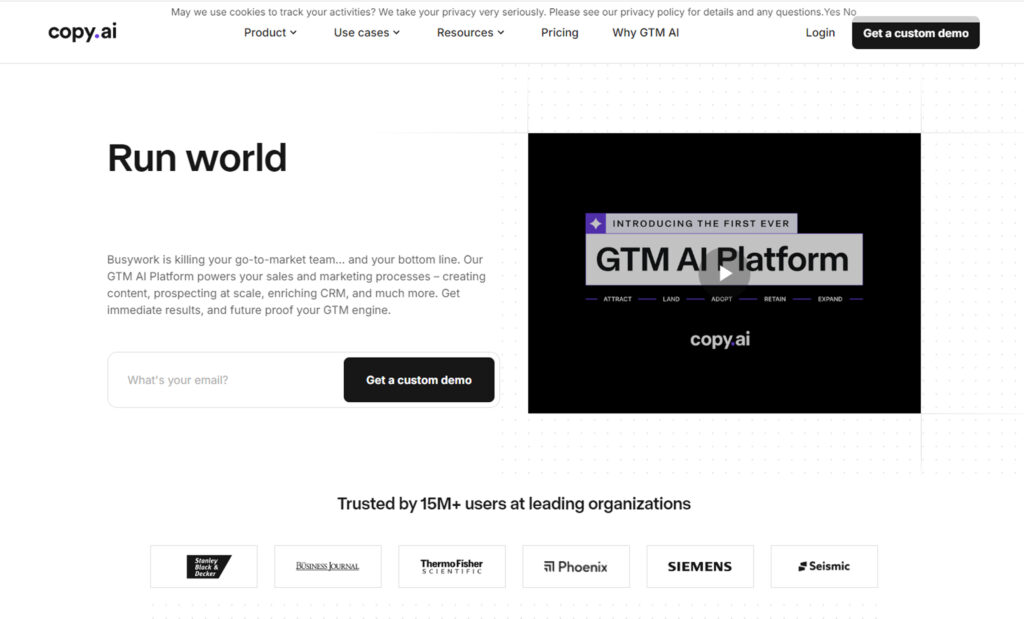Screen dimensions: 1024x619
Task: Play the GTM AI Platform video
Action: coord(724,273)
